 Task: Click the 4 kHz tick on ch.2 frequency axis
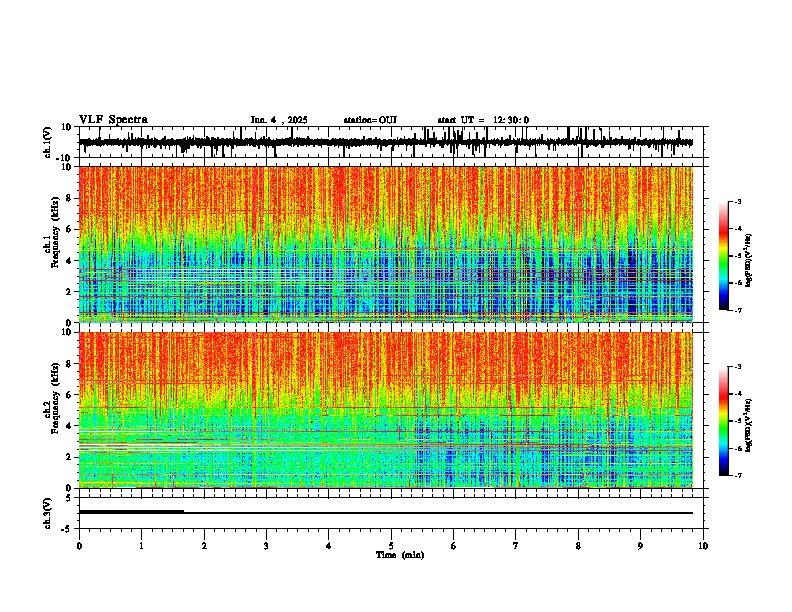(70, 426)
